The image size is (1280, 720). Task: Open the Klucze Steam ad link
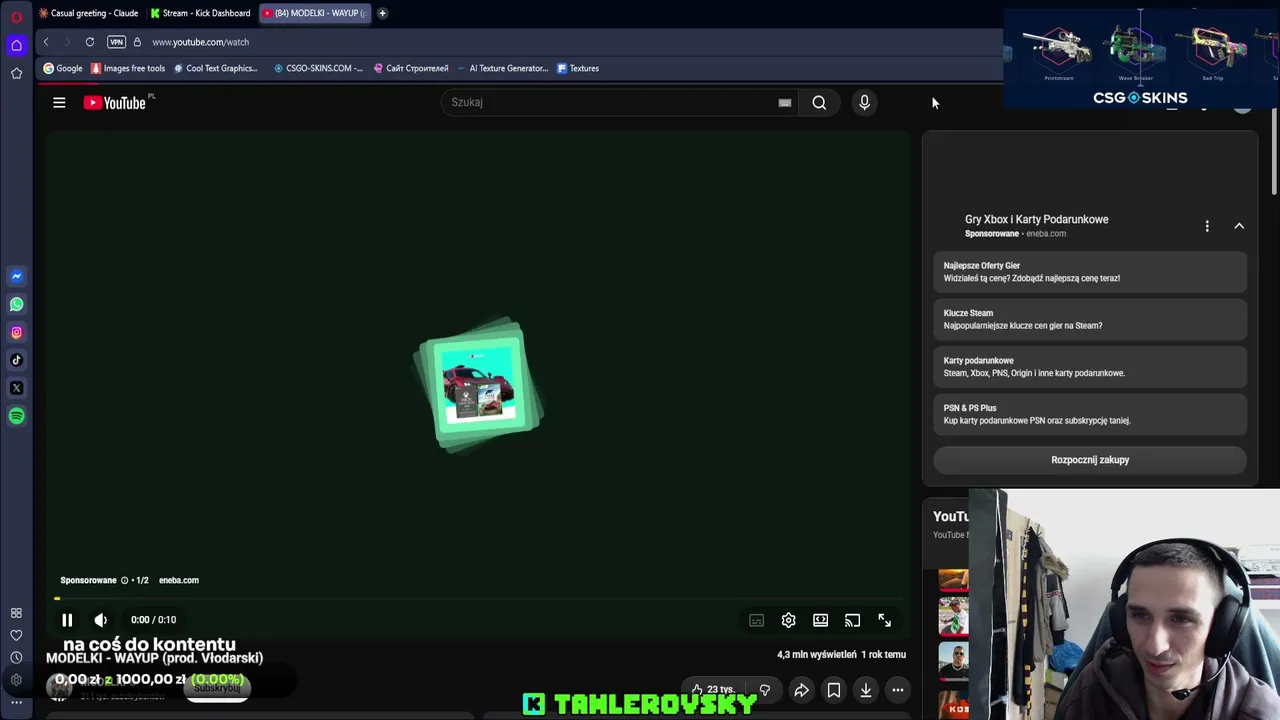click(x=1090, y=319)
